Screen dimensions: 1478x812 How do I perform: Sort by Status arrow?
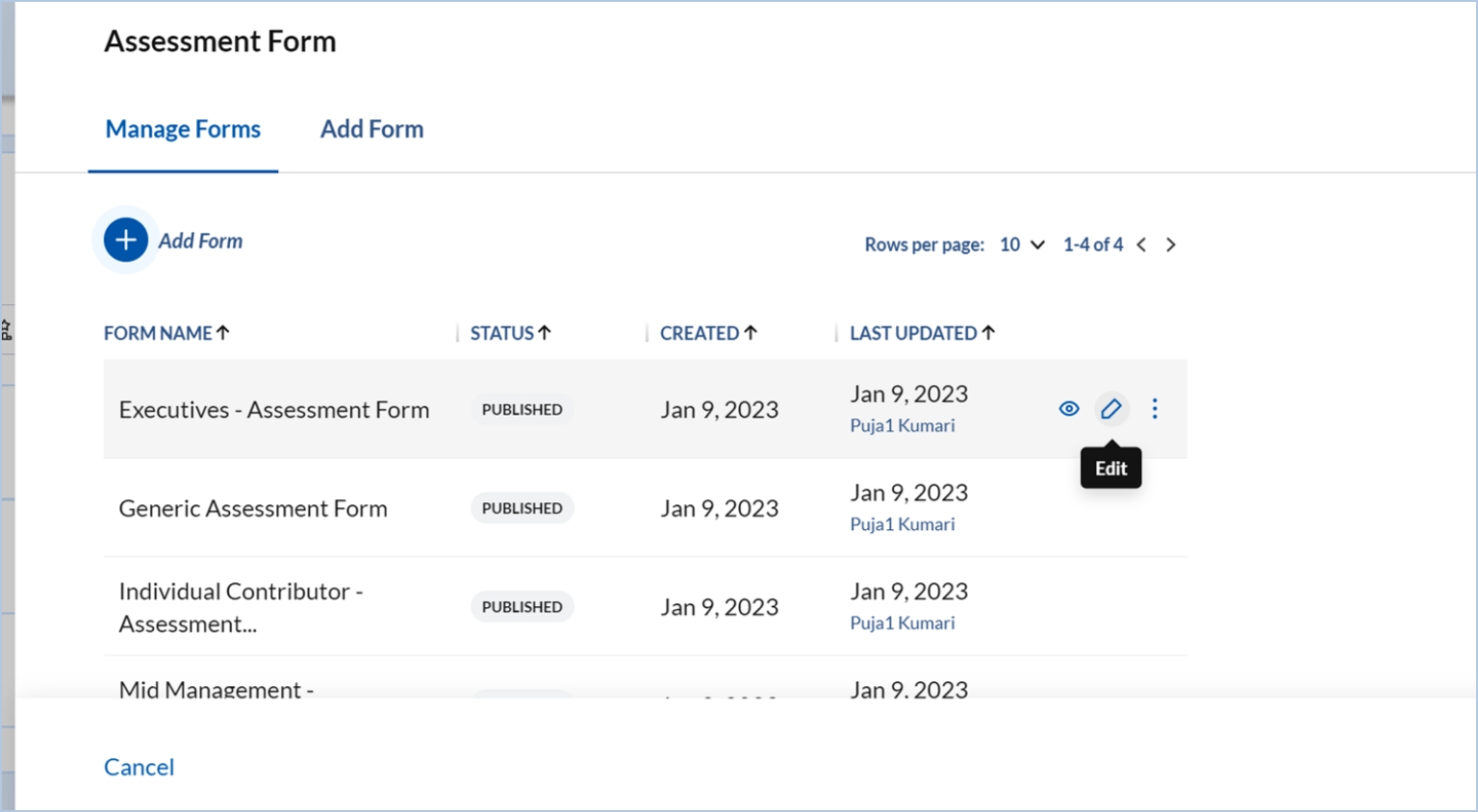545,333
